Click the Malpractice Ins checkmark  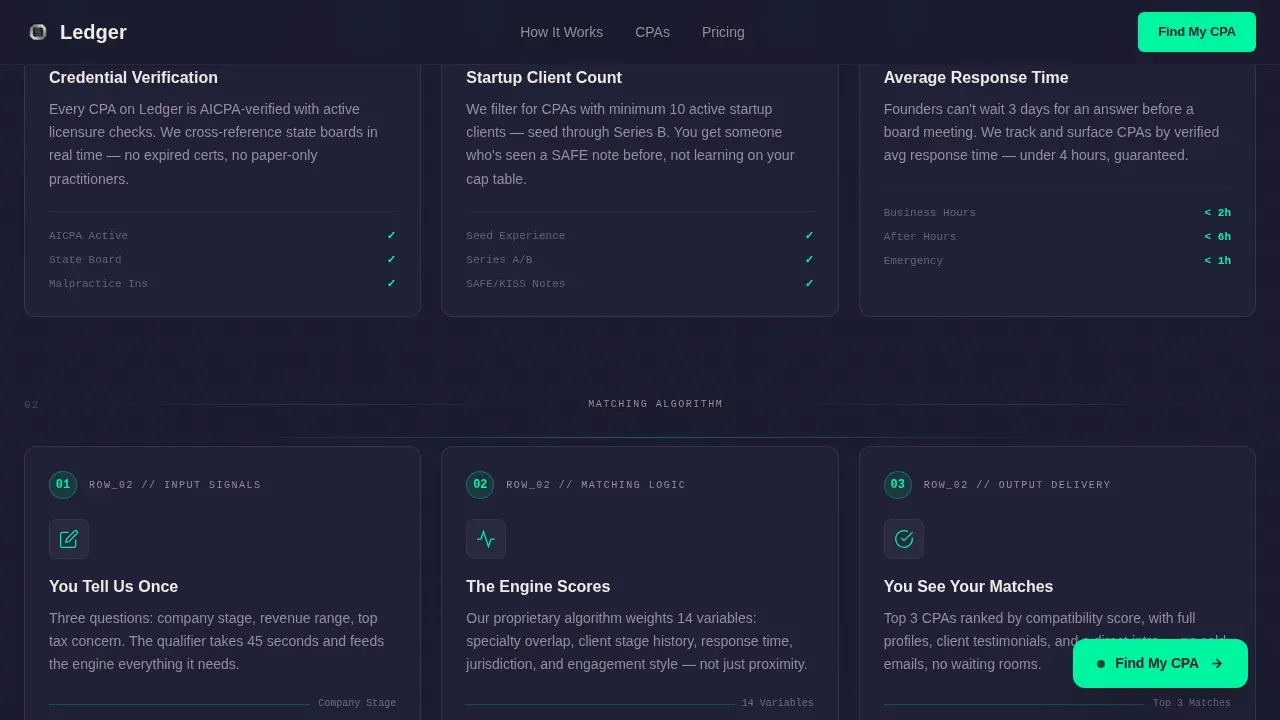click(x=391, y=284)
